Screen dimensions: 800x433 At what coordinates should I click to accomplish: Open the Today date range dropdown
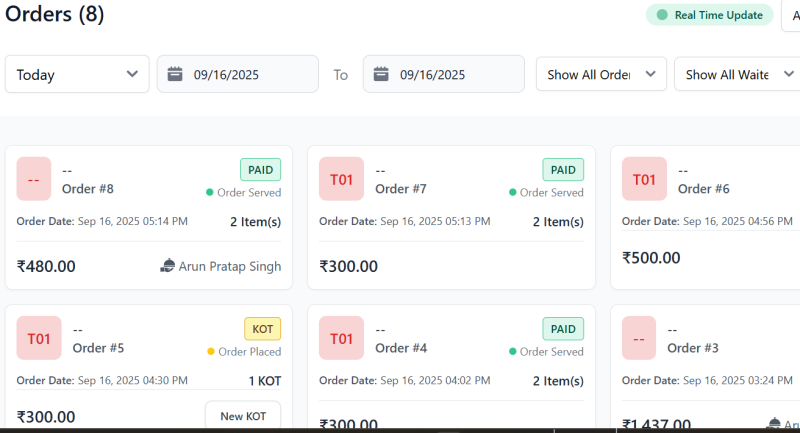pyautogui.click(x=77, y=74)
